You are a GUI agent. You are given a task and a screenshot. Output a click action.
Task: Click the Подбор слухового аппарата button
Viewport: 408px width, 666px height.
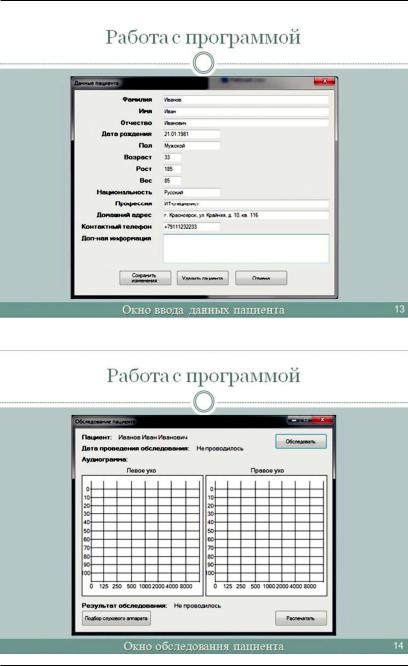click(116, 618)
